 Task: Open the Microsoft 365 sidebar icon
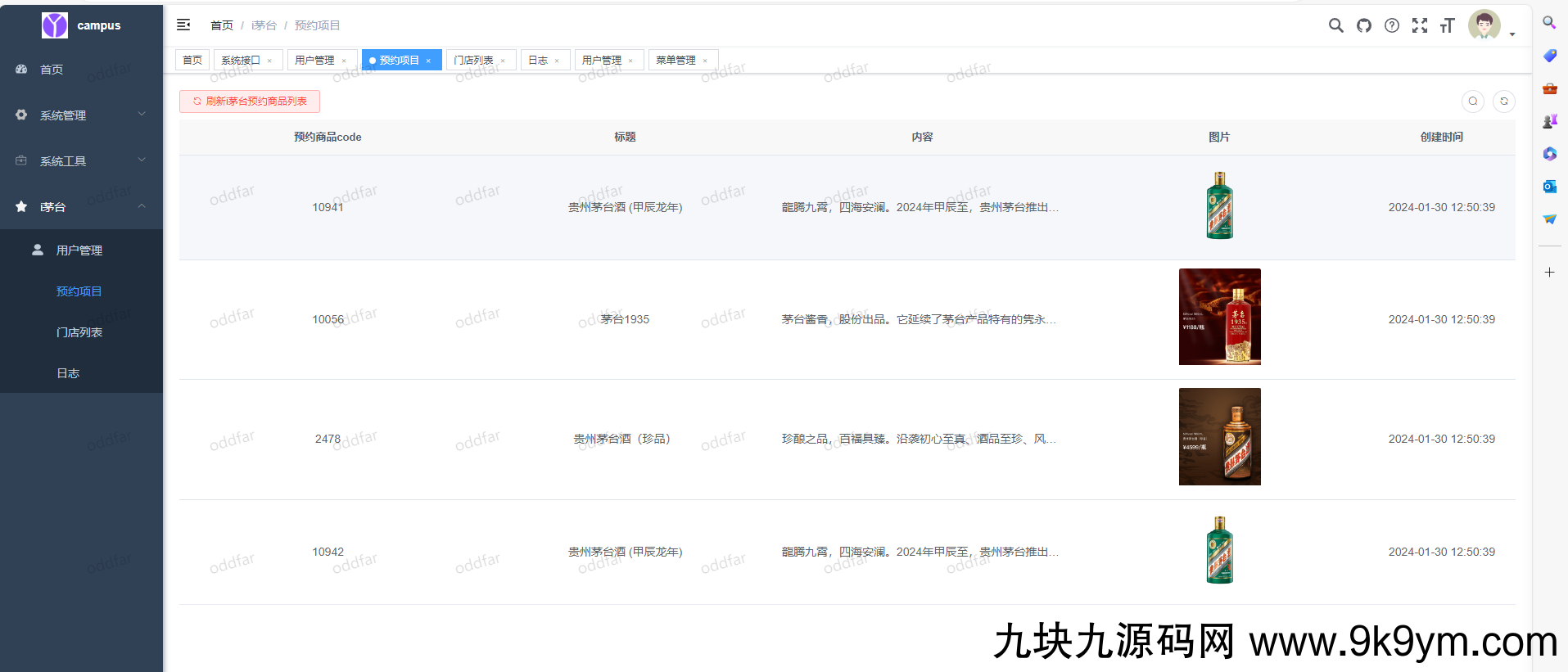tap(1549, 154)
